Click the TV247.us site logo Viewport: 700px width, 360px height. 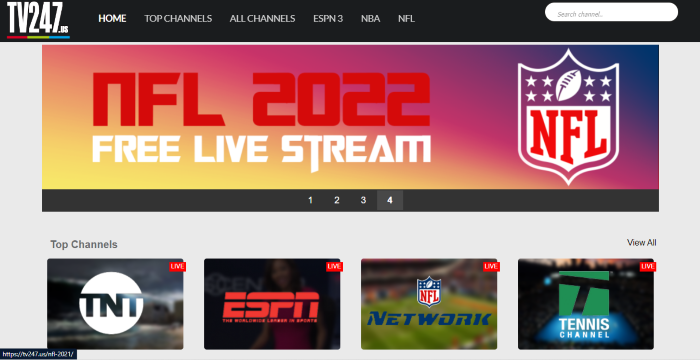point(38,20)
